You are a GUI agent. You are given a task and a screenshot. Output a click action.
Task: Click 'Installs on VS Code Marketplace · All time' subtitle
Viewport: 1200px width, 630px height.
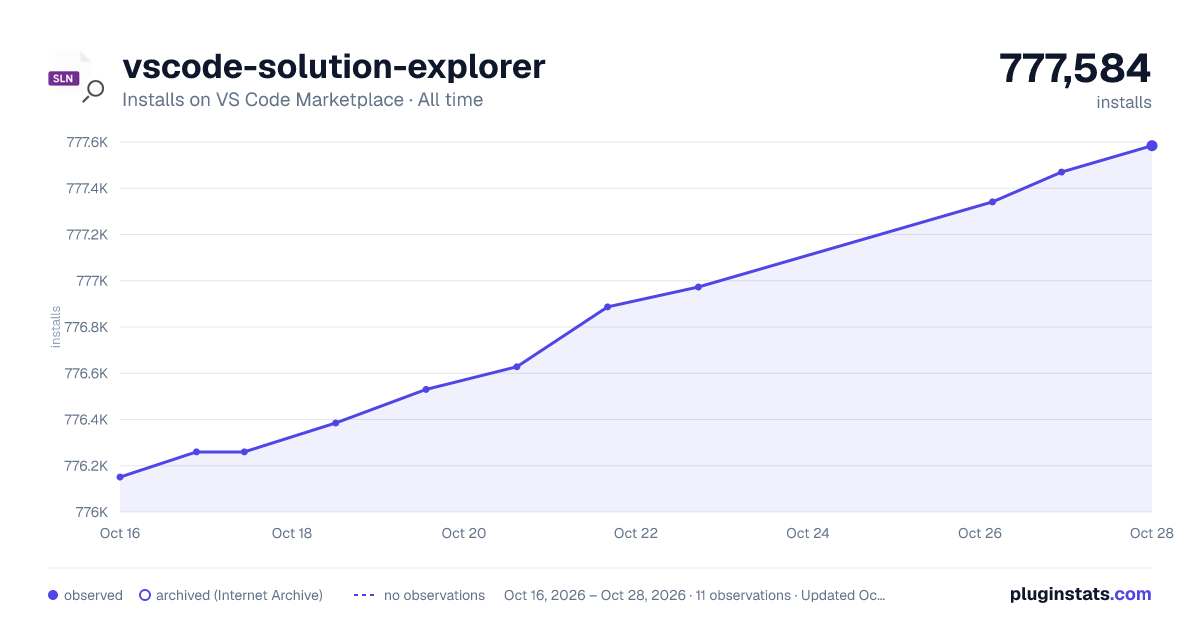pyautogui.click(x=302, y=100)
